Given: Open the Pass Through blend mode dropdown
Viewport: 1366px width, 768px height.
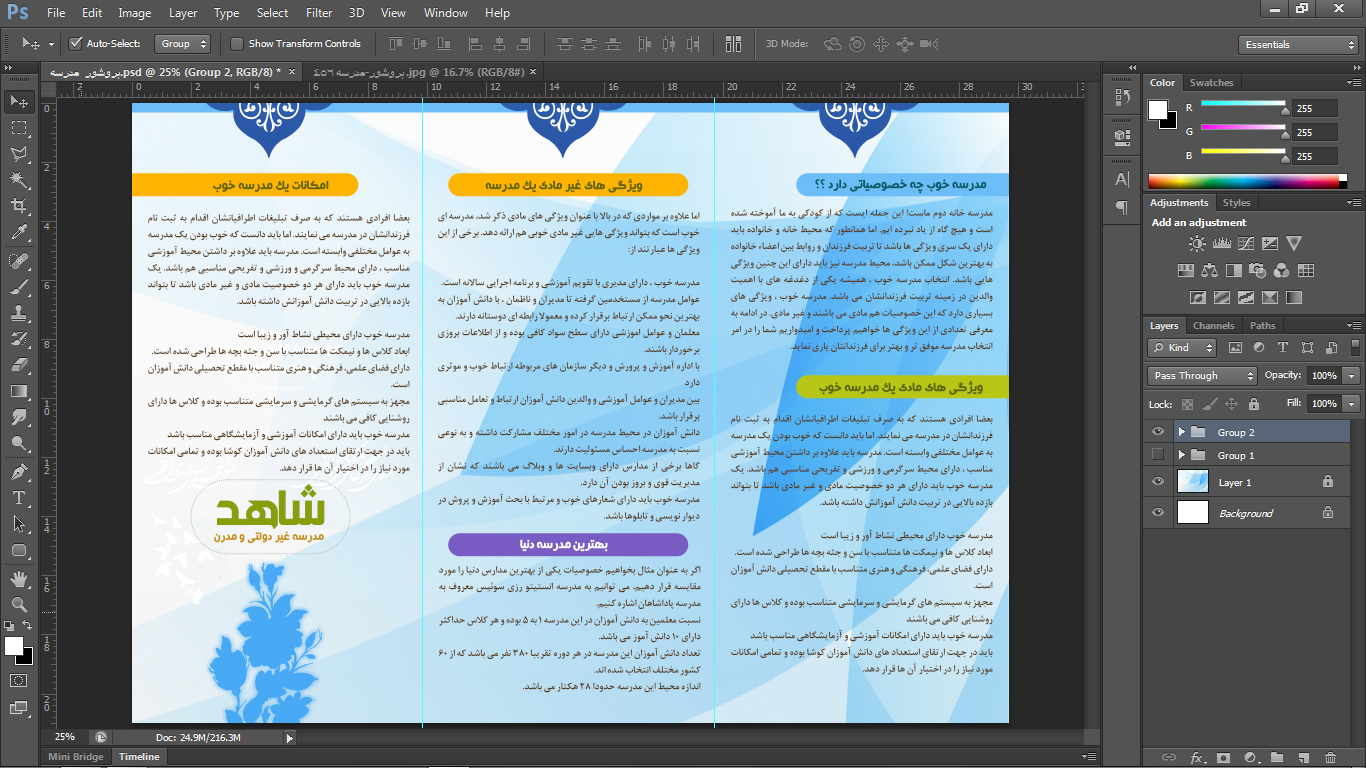Looking at the screenshot, I should point(1202,376).
